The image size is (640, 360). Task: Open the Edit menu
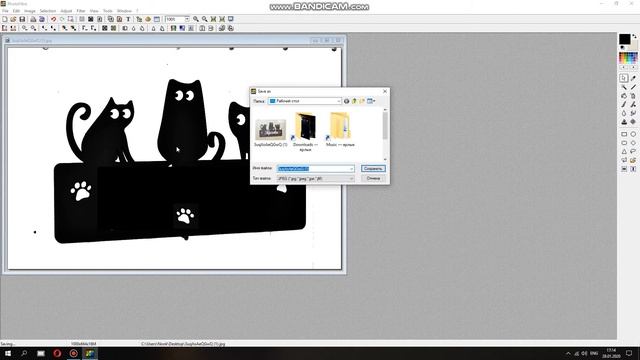16,11
